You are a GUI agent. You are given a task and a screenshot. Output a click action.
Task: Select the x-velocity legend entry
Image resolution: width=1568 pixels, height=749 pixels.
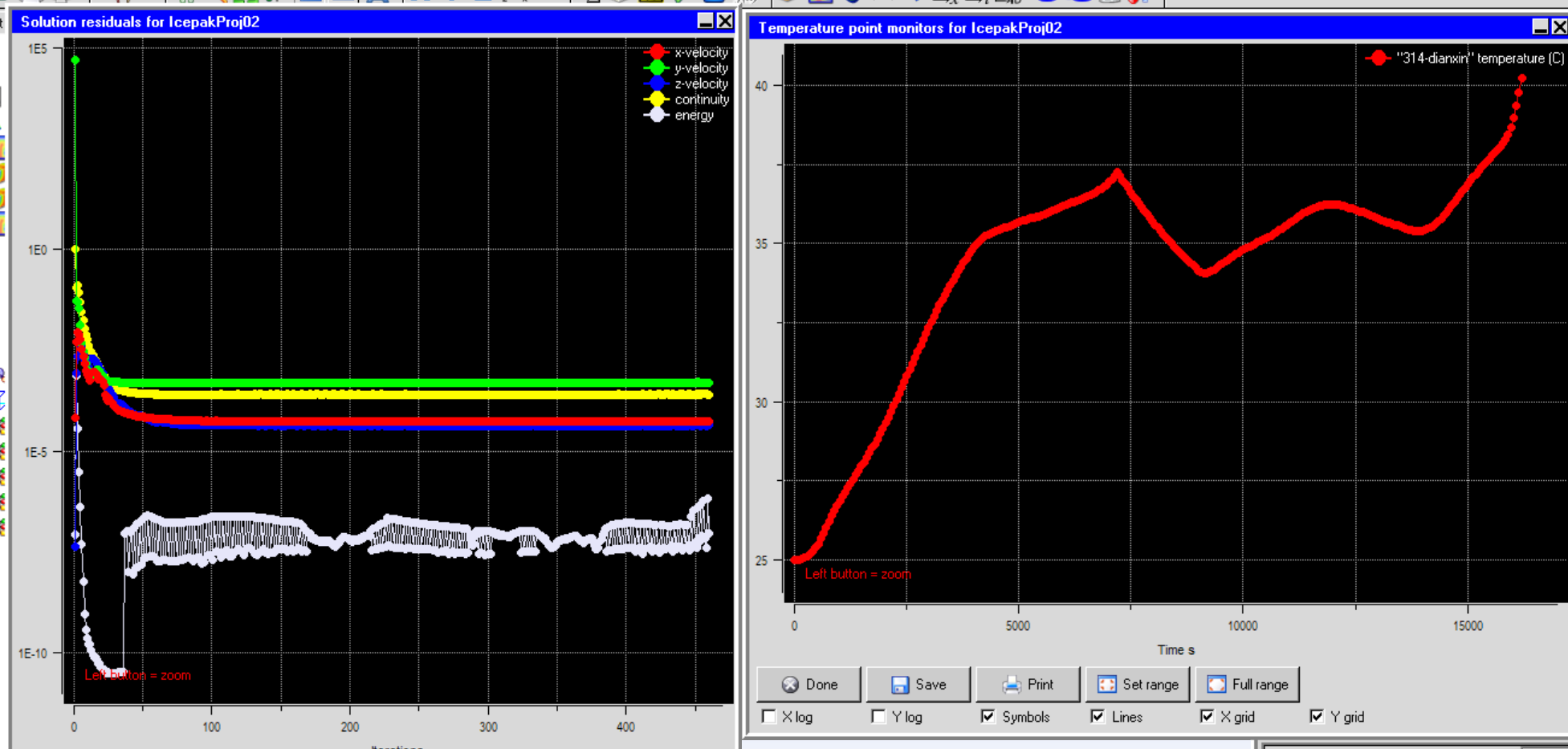coord(686,53)
